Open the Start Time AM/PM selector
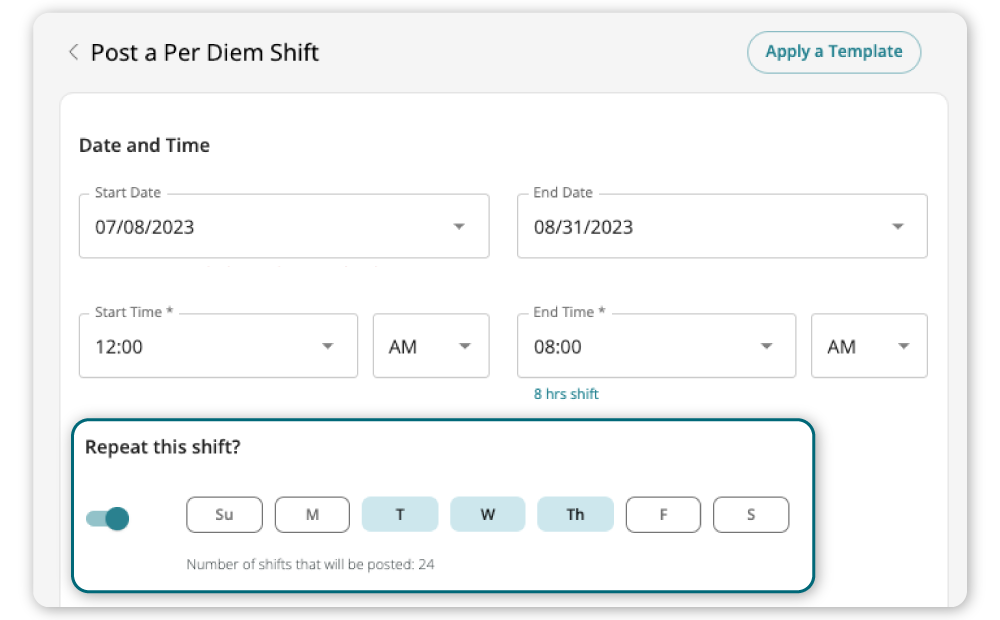The width and height of the screenshot is (1000, 620). [431, 347]
